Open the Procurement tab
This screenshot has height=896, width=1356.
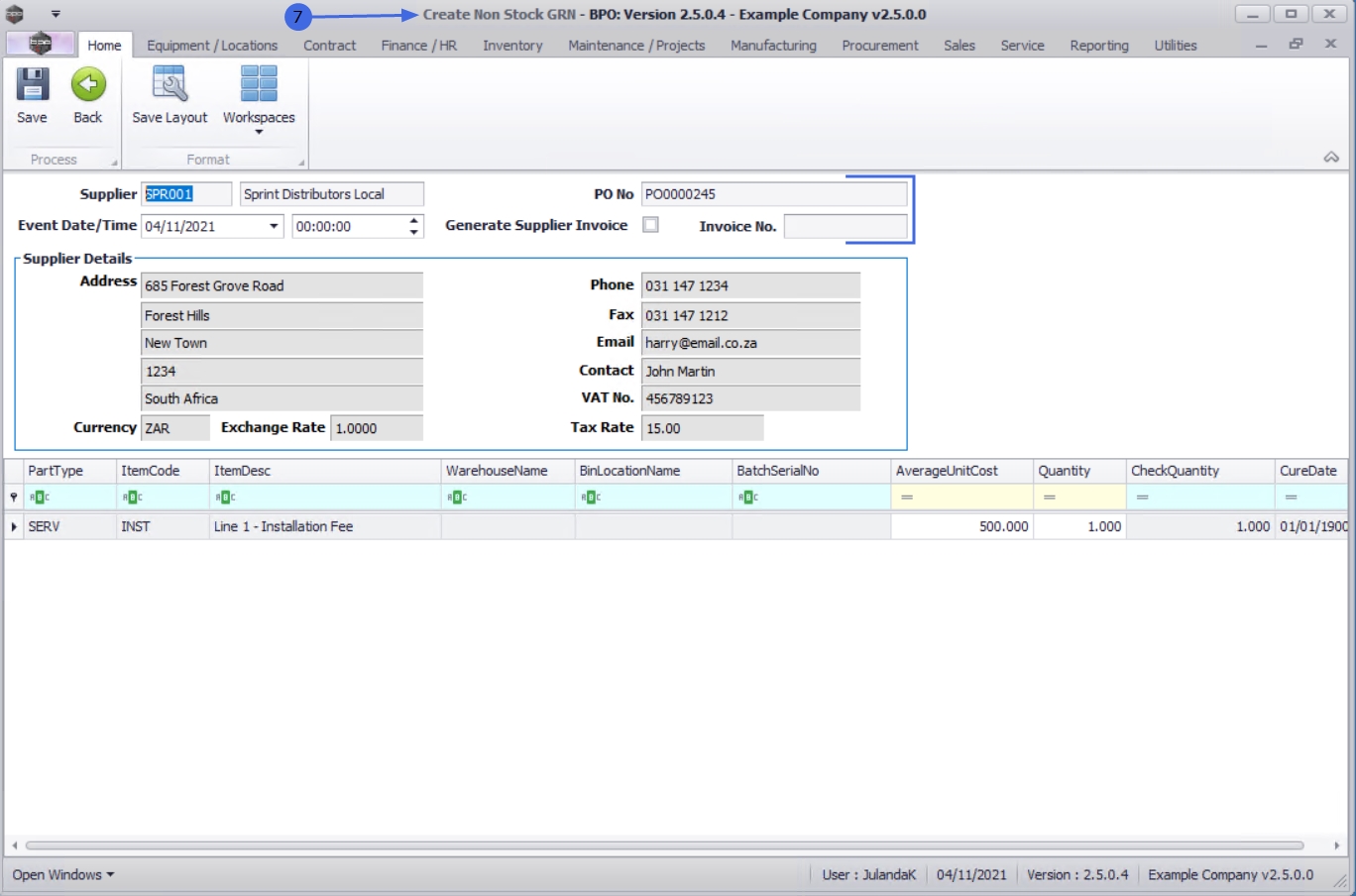880,46
